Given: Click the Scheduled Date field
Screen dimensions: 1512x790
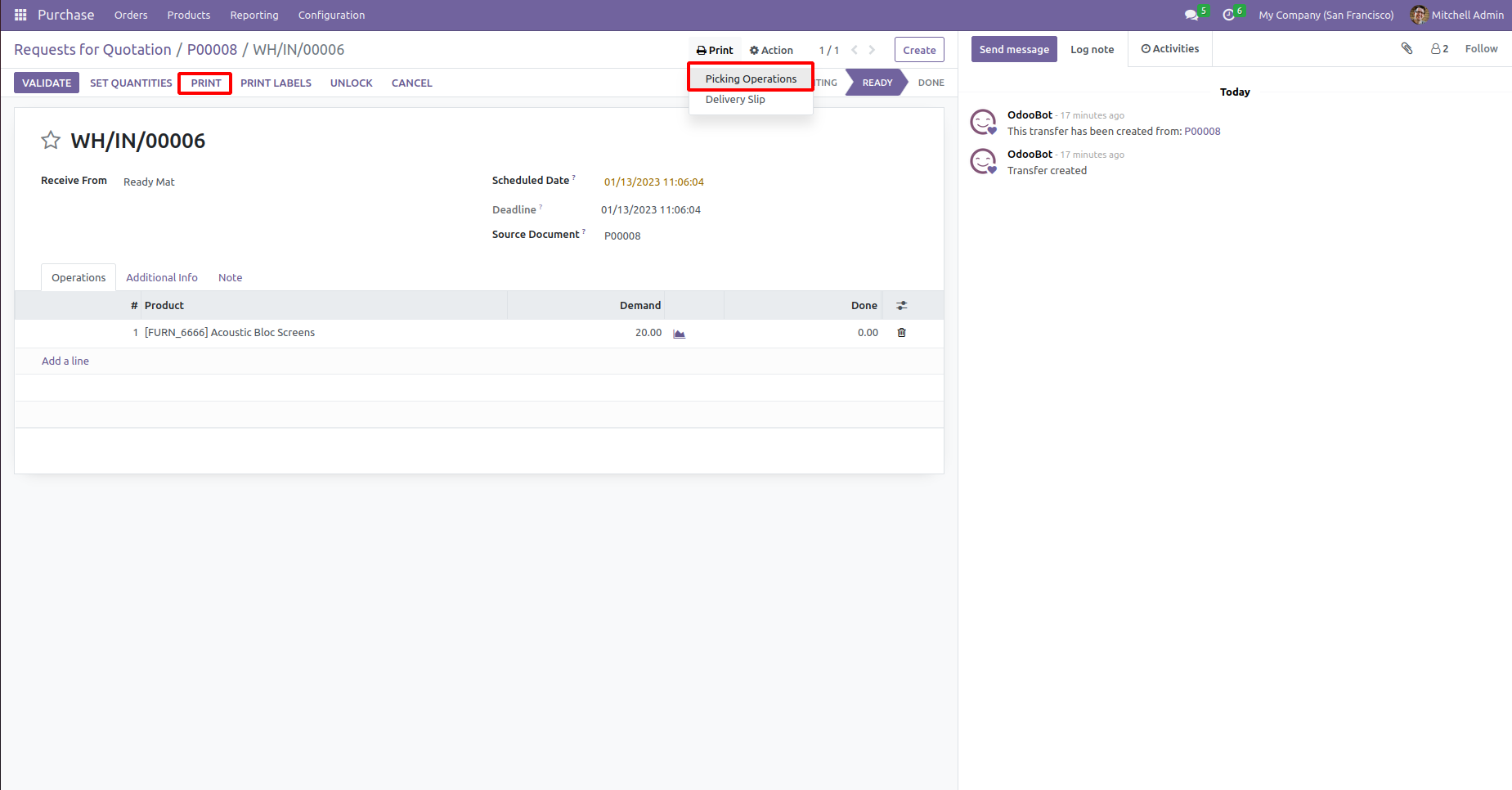Looking at the screenshot, I should coord(653,182).
